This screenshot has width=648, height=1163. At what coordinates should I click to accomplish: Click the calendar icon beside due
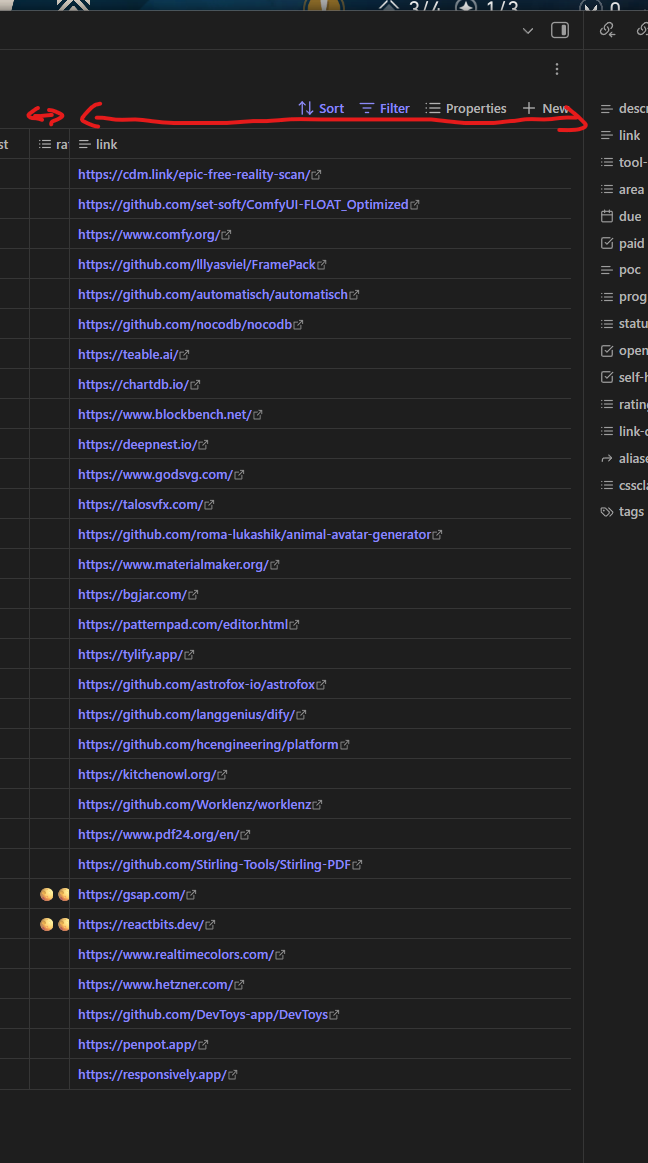[x=606, y=216]
